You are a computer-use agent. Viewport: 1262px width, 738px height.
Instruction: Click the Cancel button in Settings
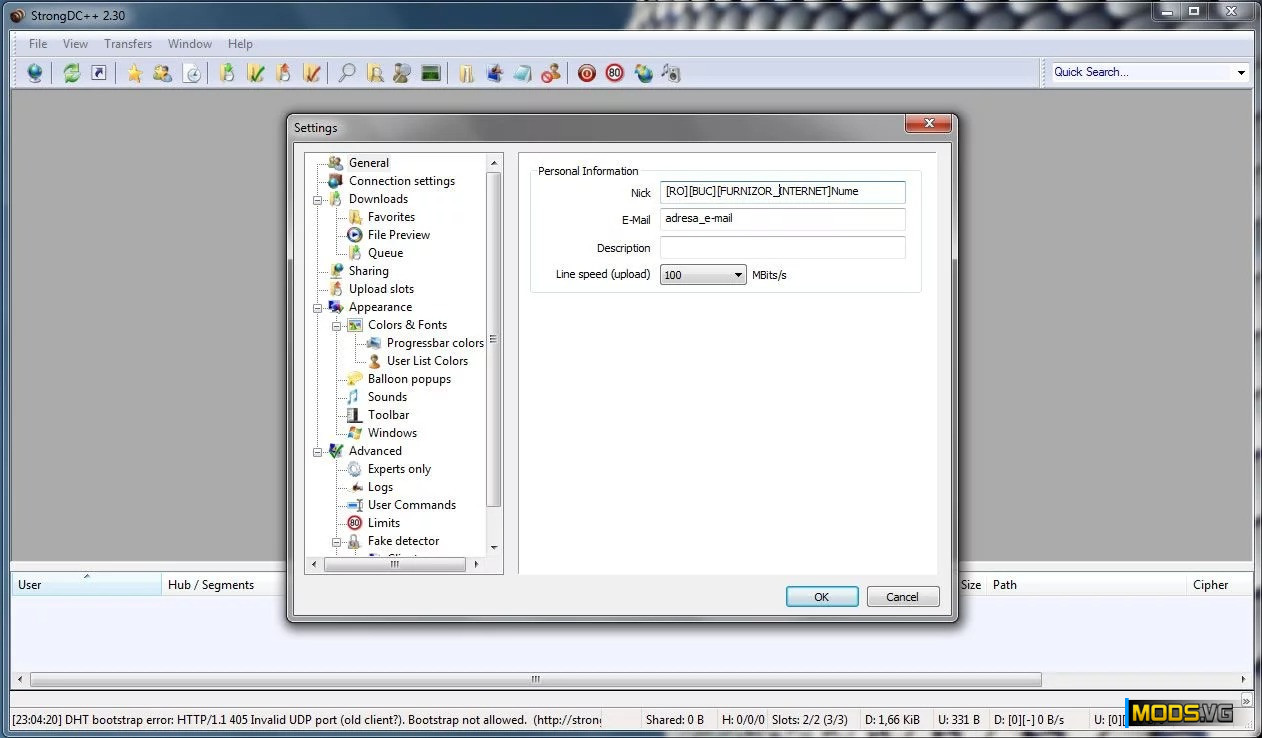point(901,597)
